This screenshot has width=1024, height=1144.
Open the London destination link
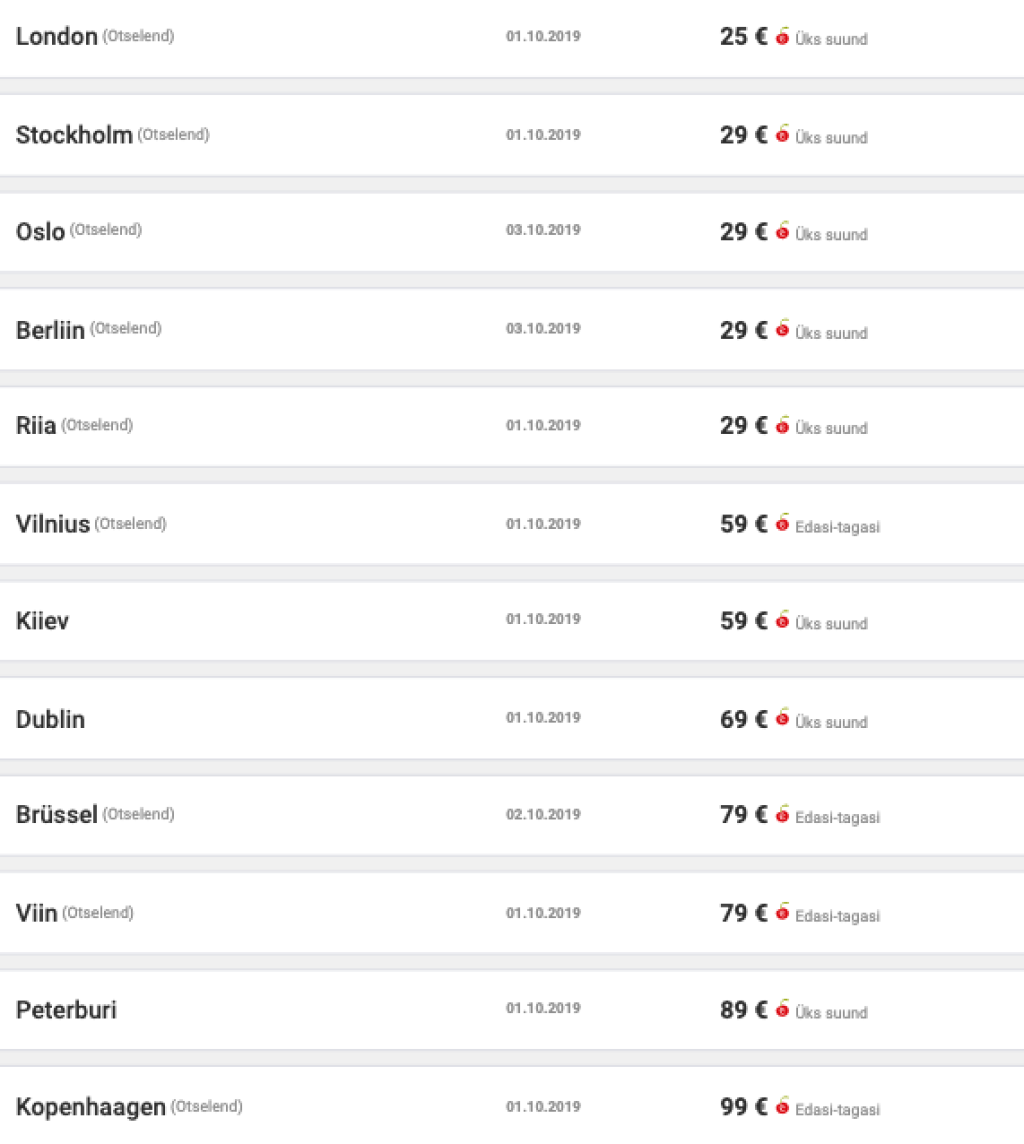57,37
